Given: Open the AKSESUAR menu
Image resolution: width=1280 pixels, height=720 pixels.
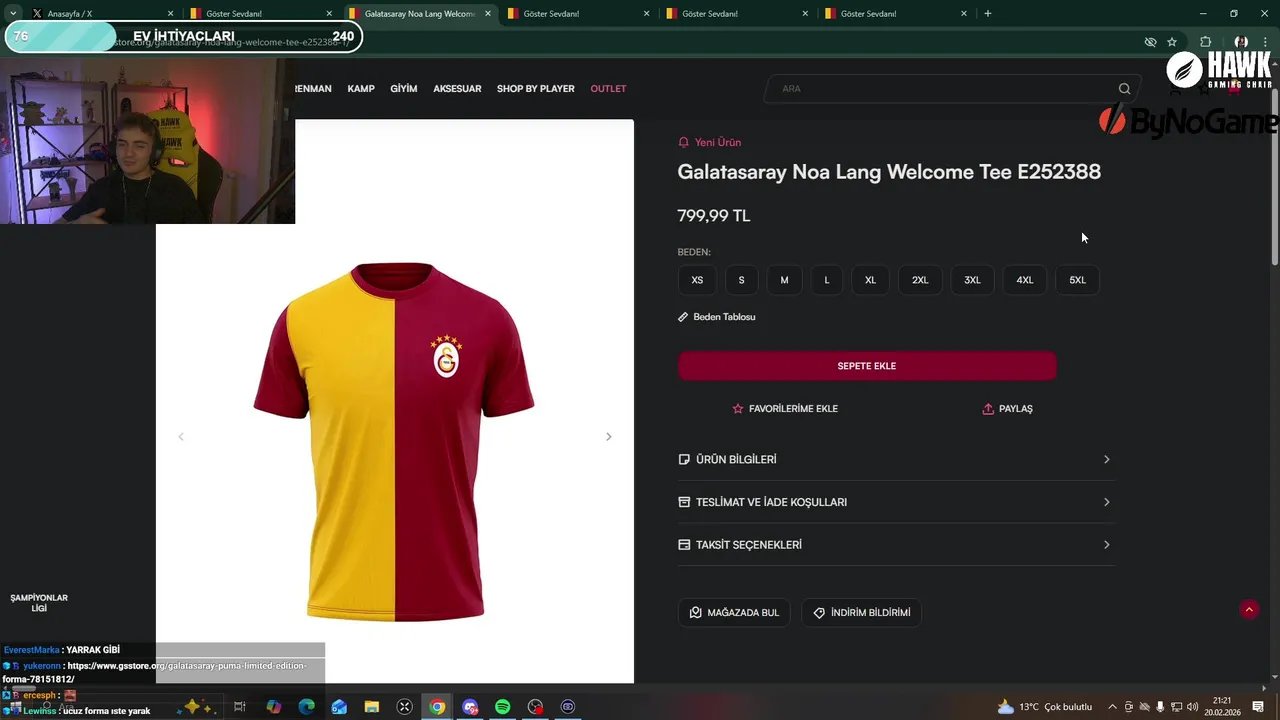Looking at the screenshot, I should coord(457,89).
